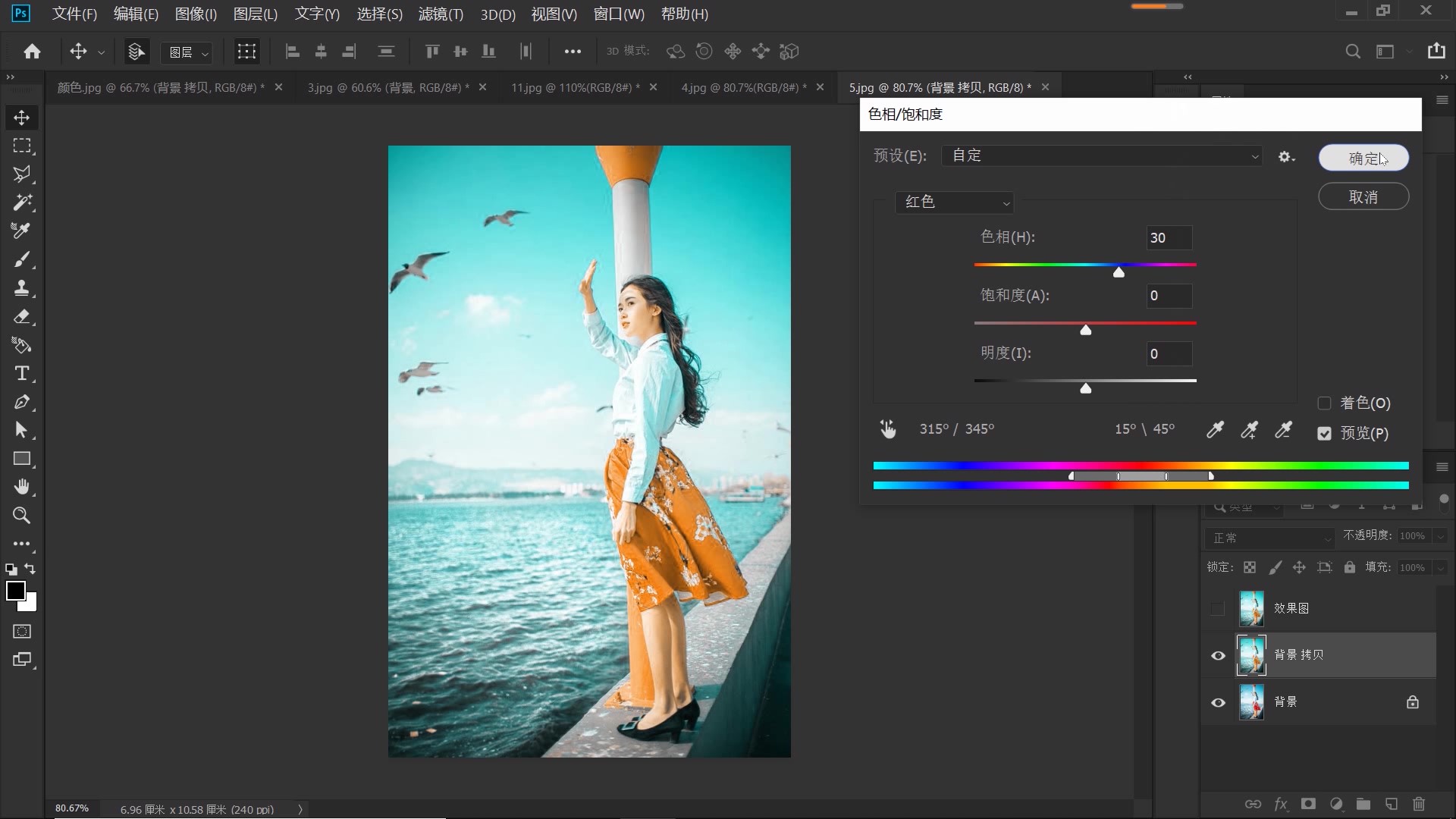Select the Type tool
1456x819 pixels.
[22, 373]
